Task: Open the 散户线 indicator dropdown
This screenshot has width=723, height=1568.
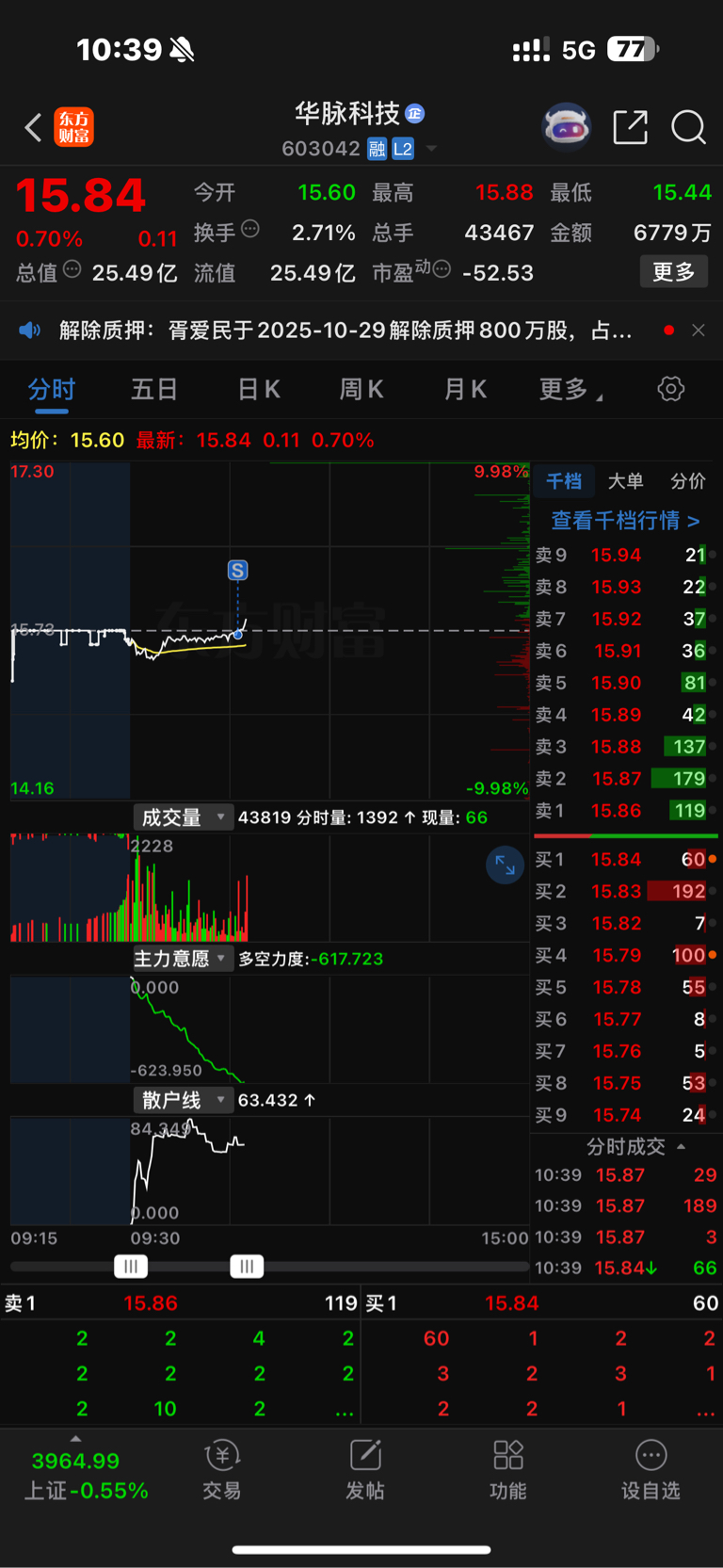Action: click(183, 1100)
